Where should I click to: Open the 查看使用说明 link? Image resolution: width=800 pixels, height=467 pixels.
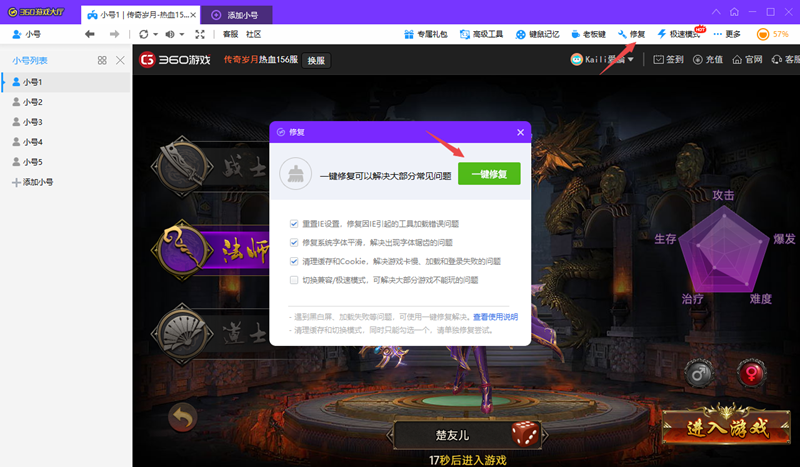495,317
